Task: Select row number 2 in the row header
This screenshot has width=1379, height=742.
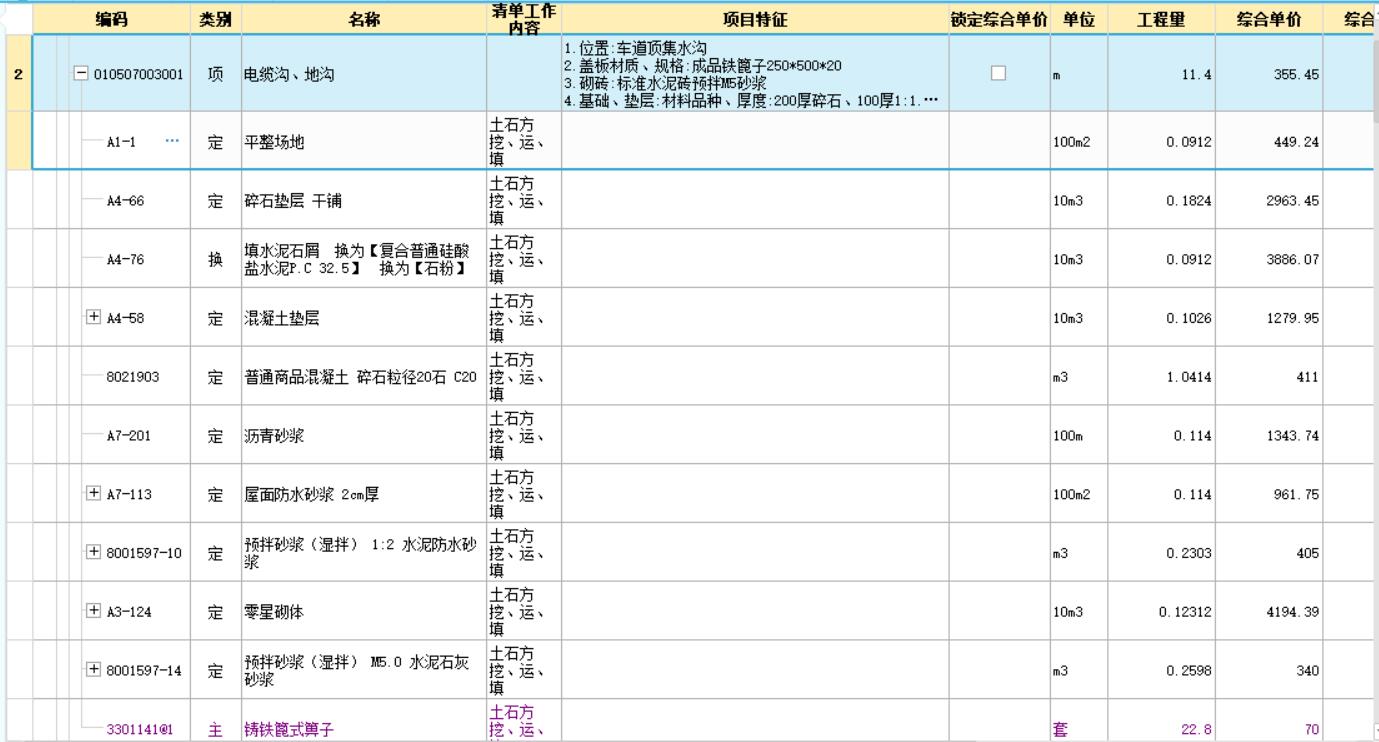Action: point(18,74)
